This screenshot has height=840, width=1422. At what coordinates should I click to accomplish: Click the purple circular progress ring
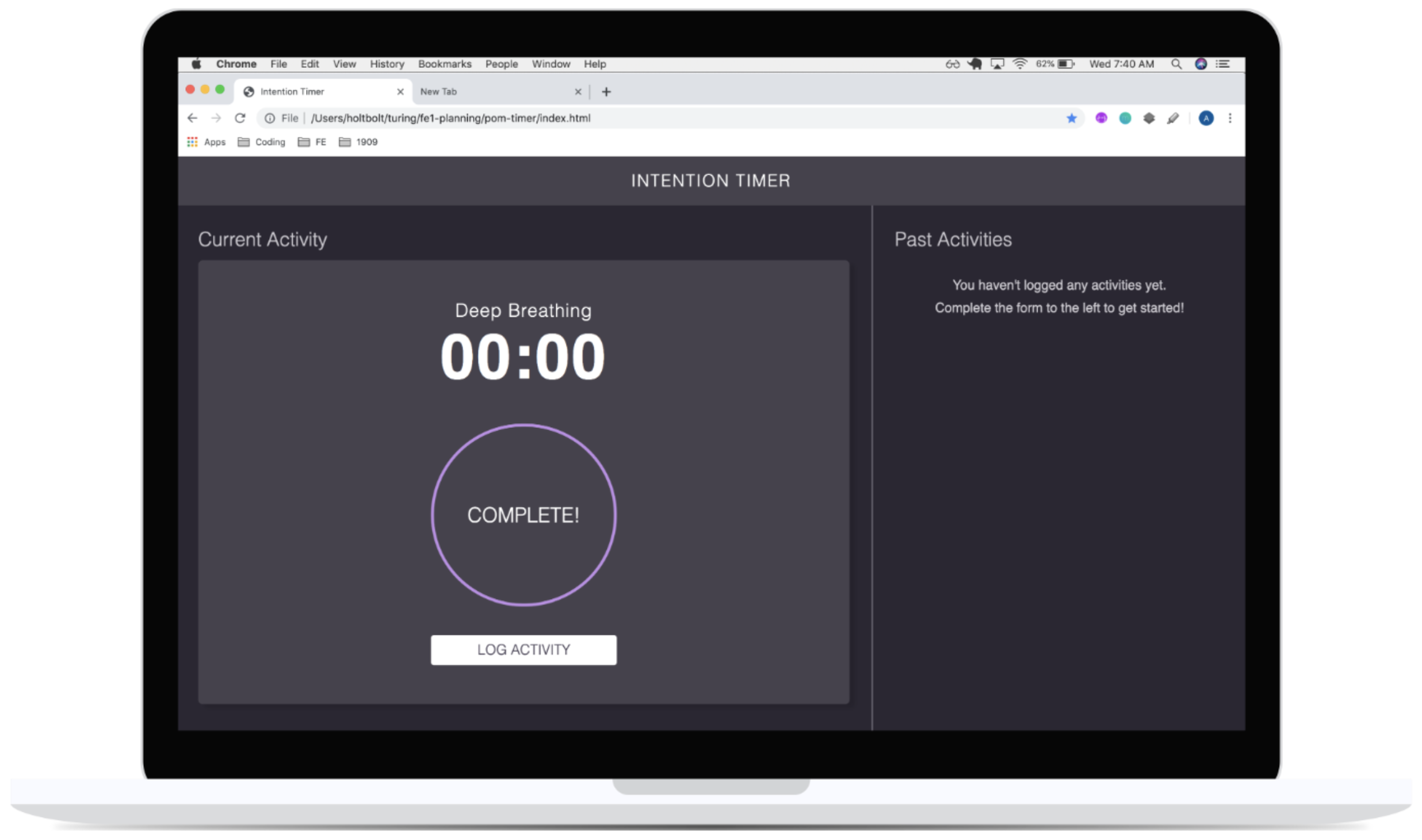pyautogui.click(x=524, y=515)
